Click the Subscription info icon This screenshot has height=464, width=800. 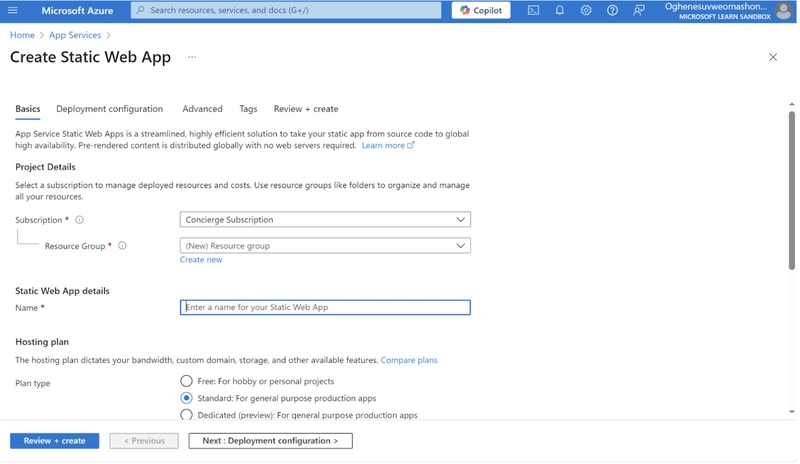(x=80, y=220)
